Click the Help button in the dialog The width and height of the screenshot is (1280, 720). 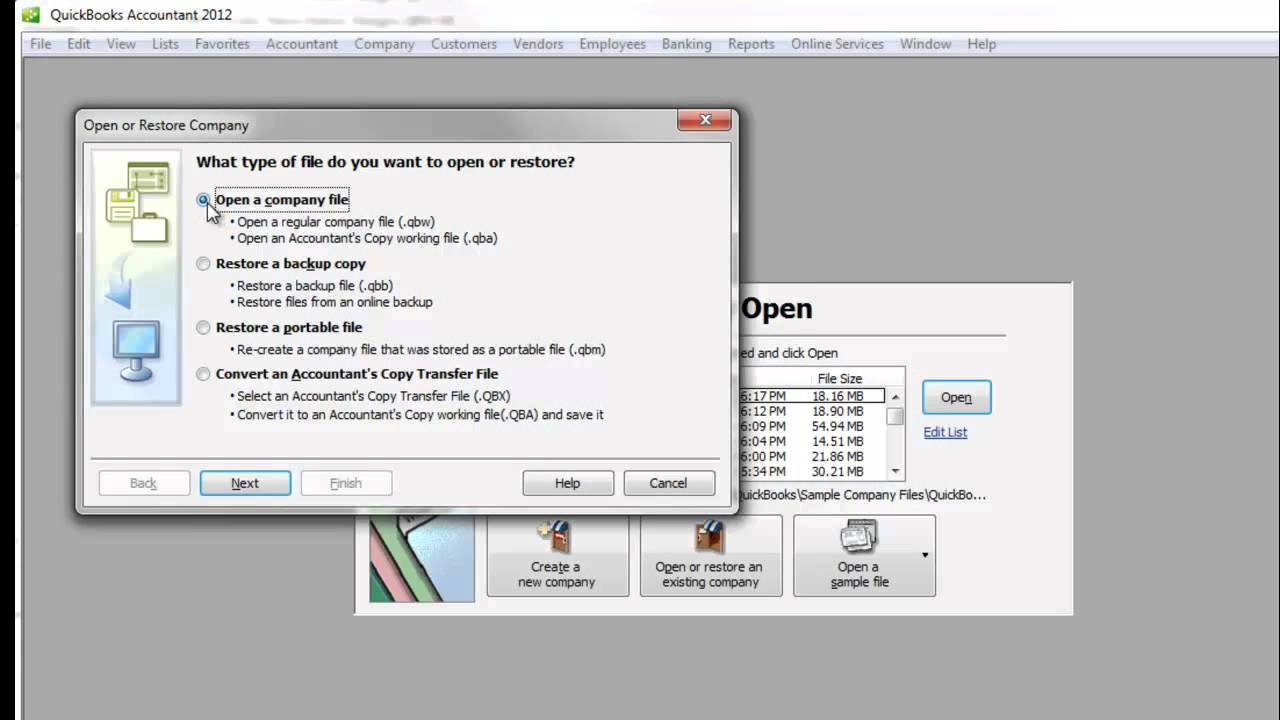tap(568, 483)
